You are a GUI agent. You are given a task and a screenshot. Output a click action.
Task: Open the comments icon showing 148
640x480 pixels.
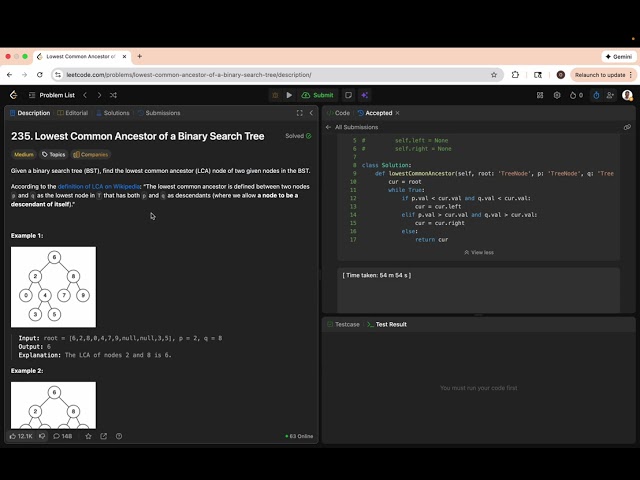63,436
